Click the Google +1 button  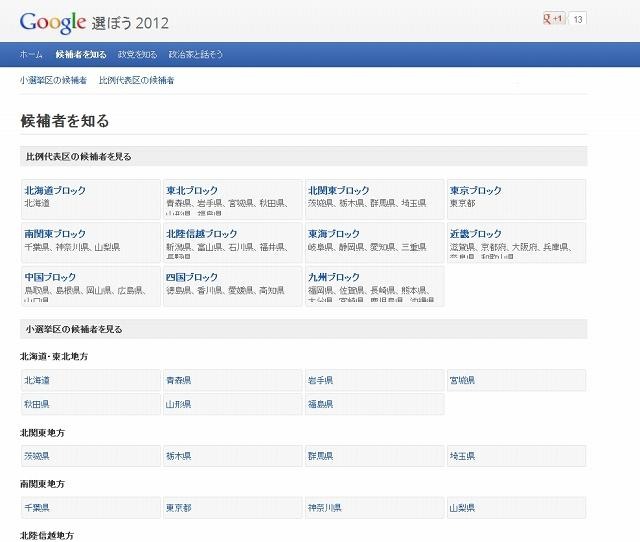pos(553,19)
